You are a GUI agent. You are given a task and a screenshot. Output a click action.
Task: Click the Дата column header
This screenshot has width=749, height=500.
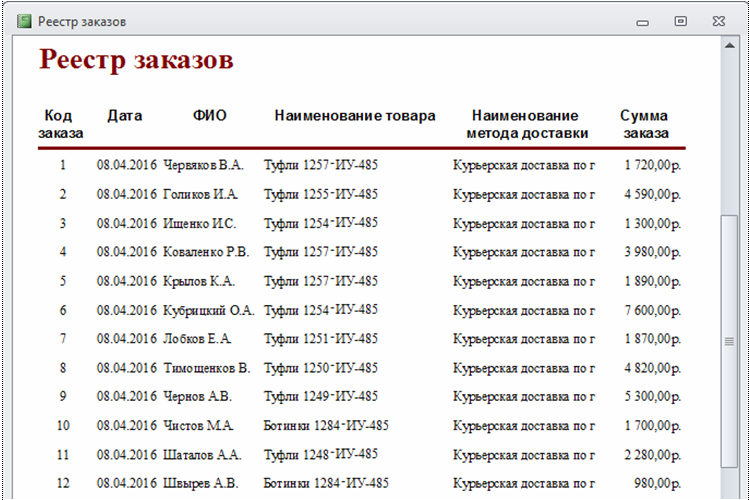point(125,116)
